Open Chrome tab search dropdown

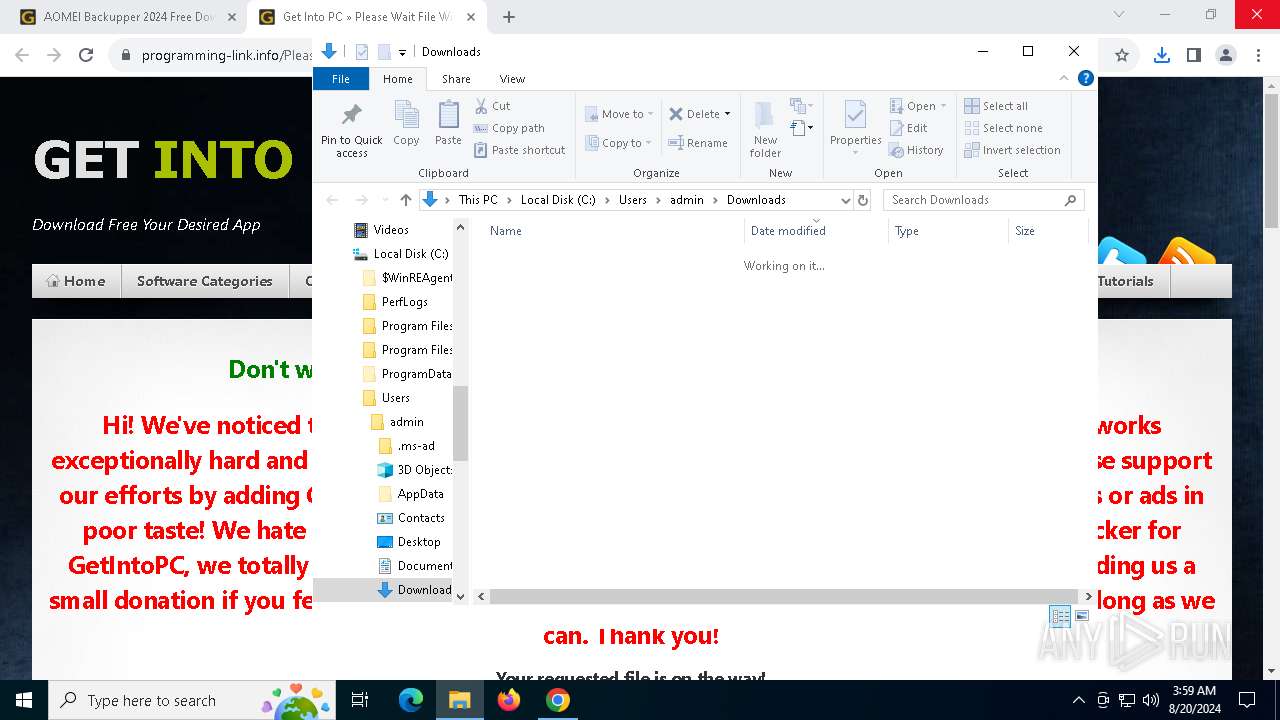click(1119, 15)
